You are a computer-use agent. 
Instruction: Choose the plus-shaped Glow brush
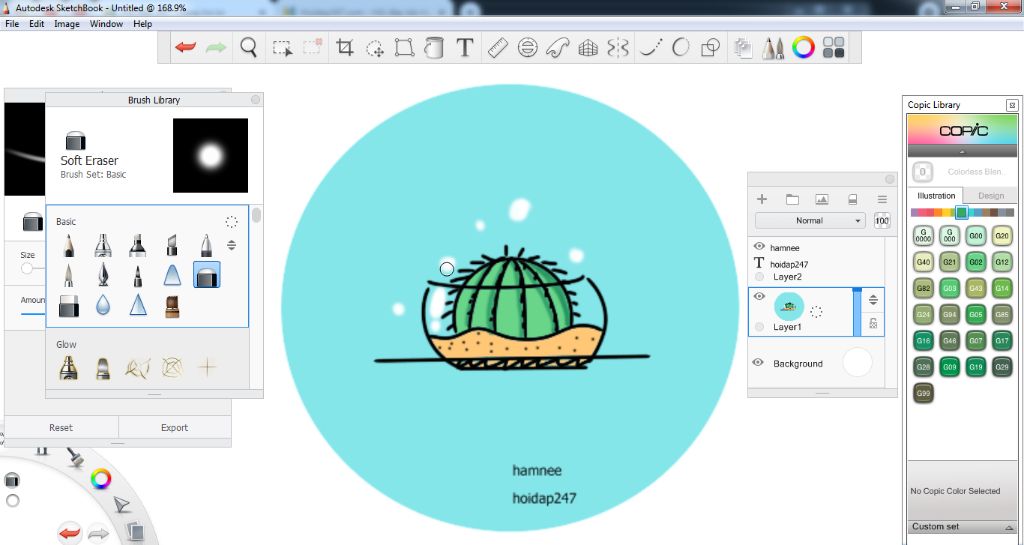coord(207,367)
